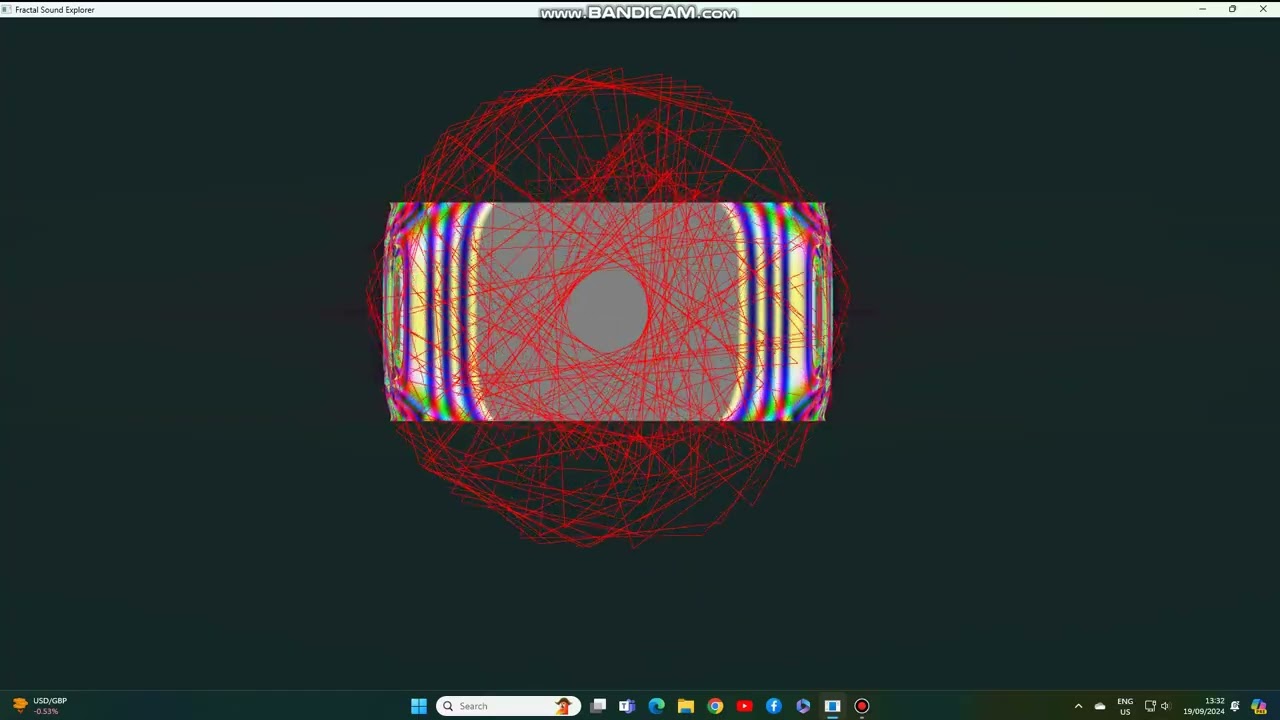Open the Clipchamp taskbar icon

(x=803, y=706)
